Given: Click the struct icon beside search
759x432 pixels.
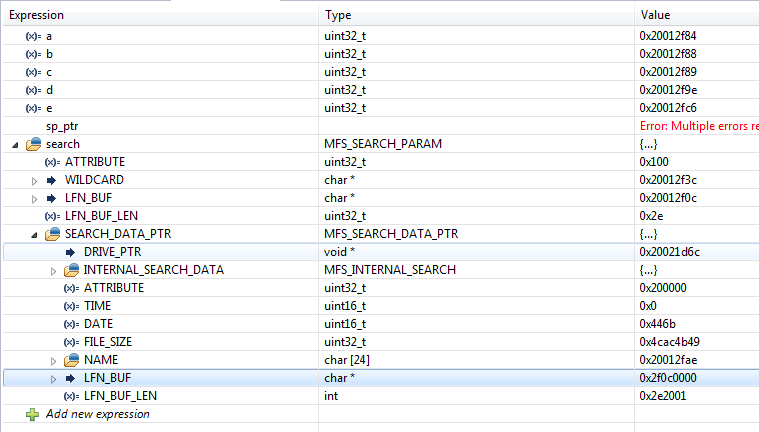Looking at the screenshot, I should point(33,144).
